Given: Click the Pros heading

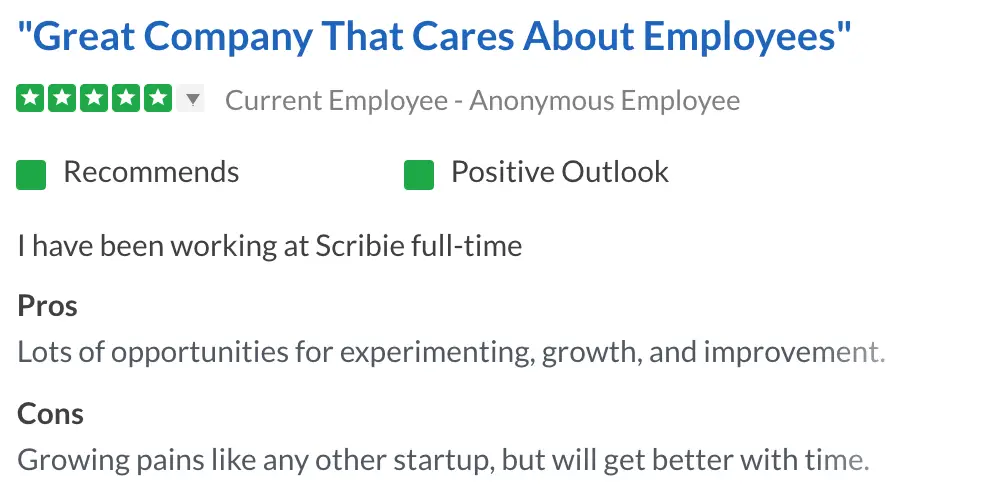Looking at the screenshot, I should [48, 306].
